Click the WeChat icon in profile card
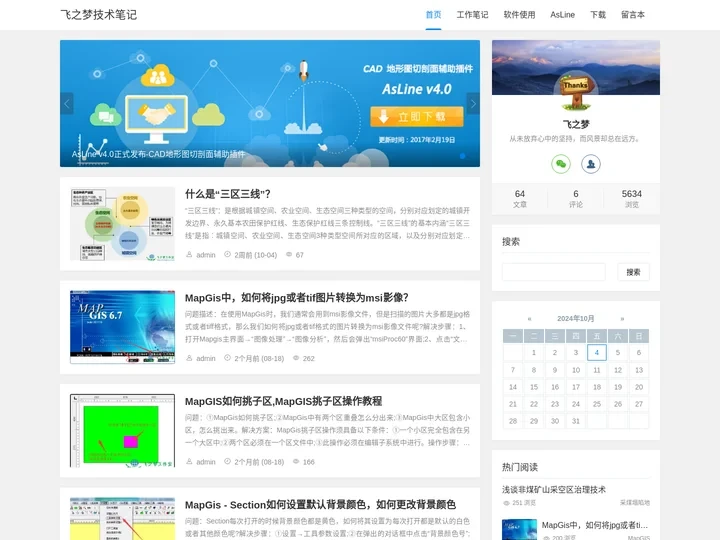 (561, 164)
